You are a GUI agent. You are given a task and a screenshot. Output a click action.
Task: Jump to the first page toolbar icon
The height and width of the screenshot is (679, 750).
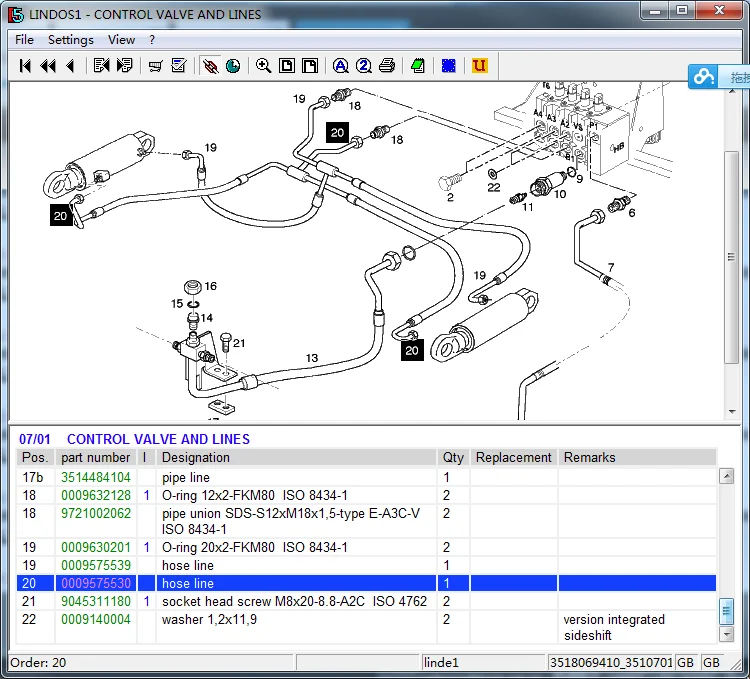(x=25, y=66)
